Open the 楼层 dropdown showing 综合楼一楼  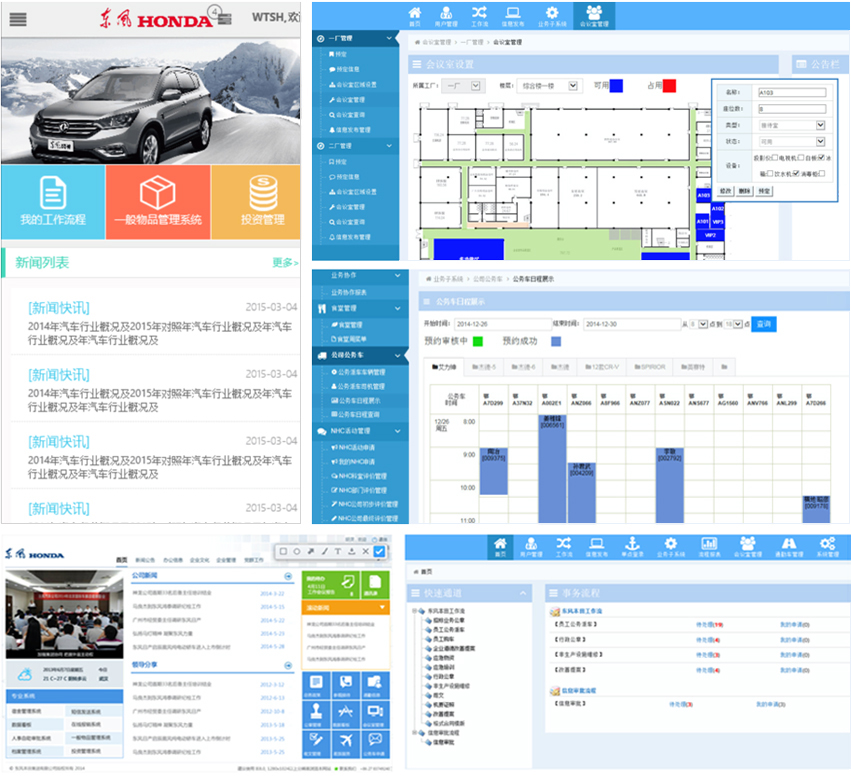tap(548, 86)
